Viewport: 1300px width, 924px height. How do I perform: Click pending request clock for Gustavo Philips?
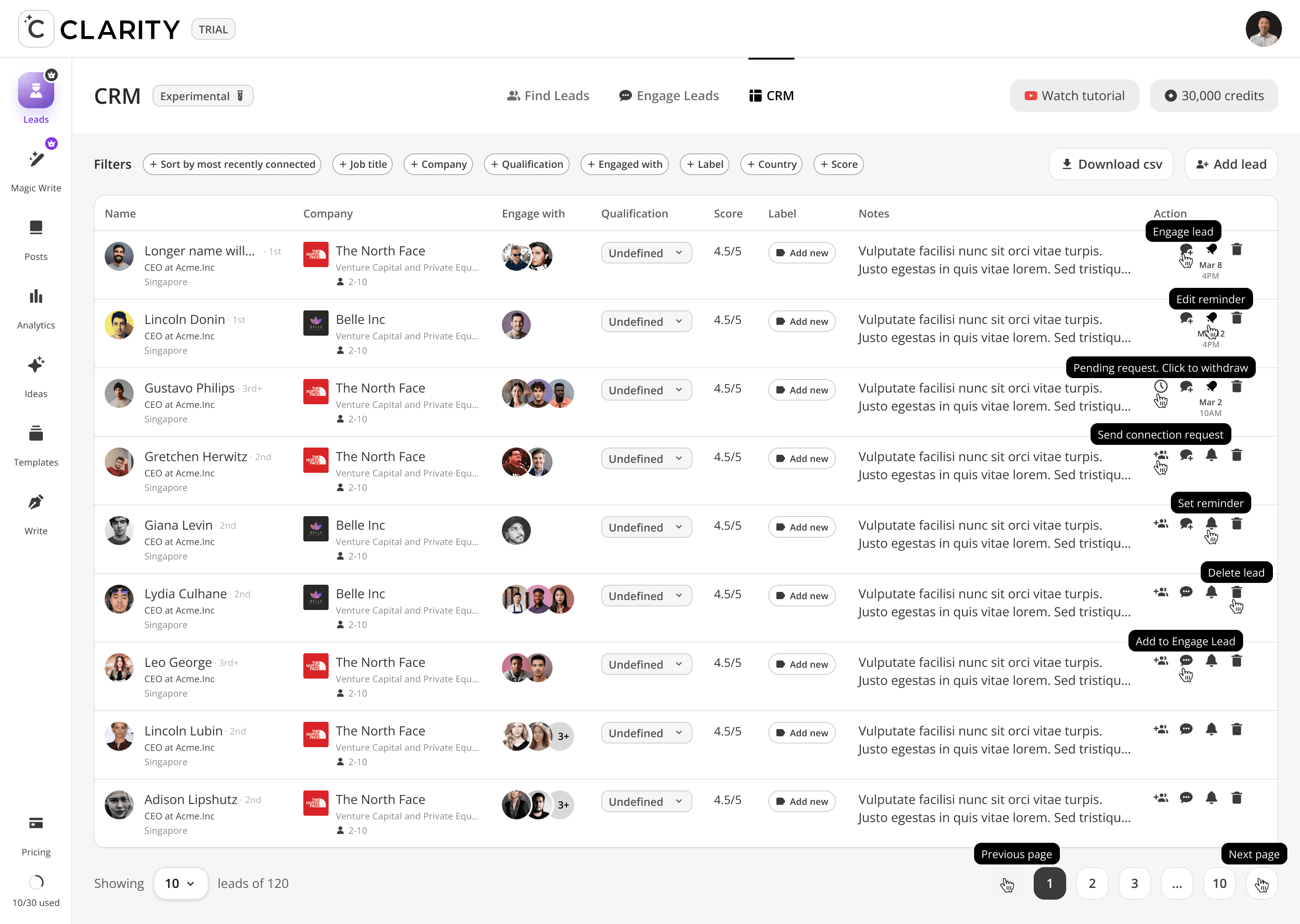(1161, 386)
